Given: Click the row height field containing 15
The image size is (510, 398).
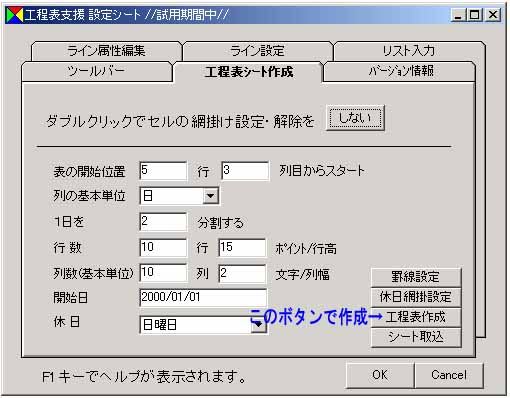Looking at the screenshot, I should tap(242, 248).
